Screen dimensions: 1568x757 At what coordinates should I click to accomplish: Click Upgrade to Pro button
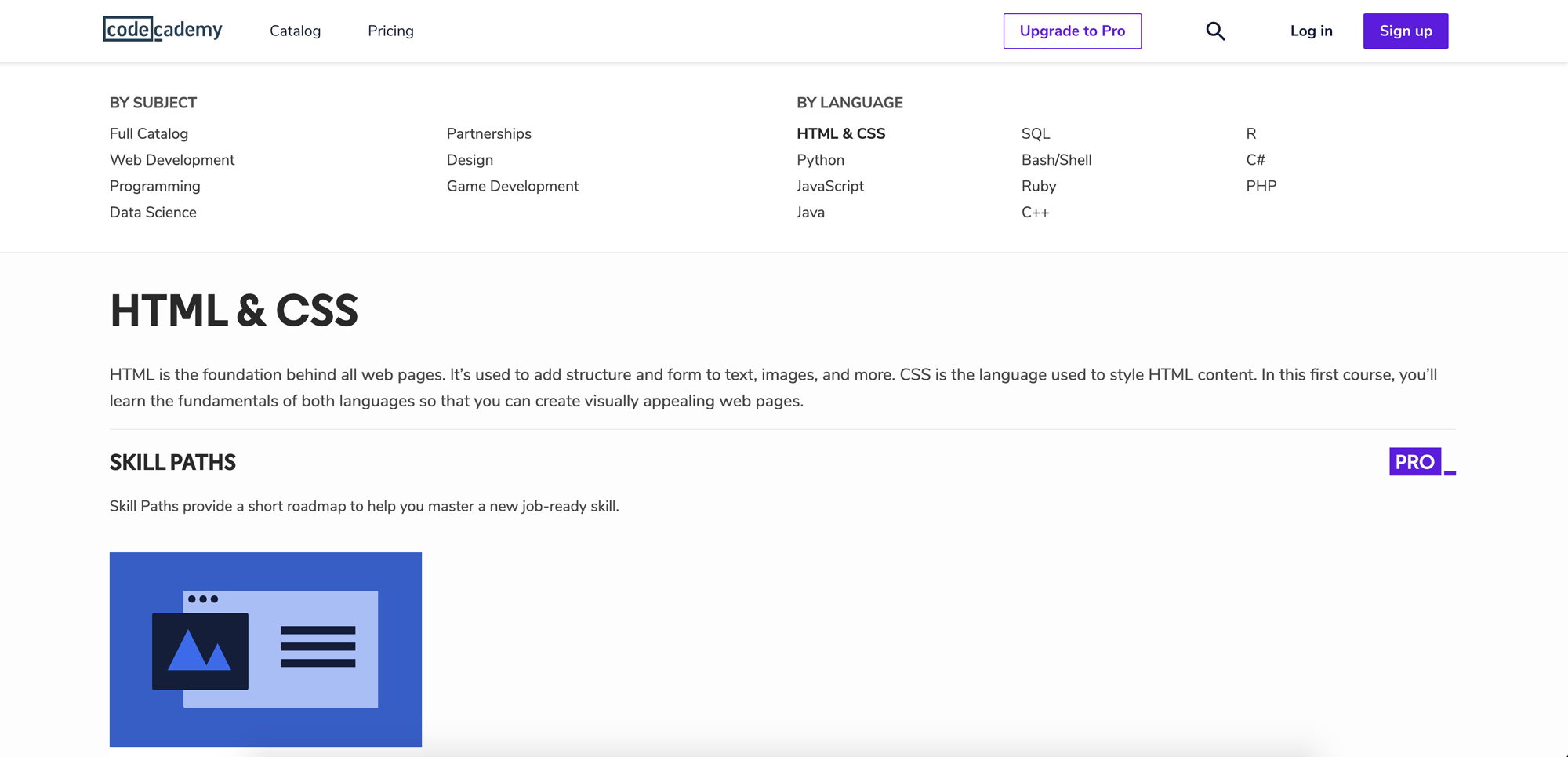pyautogui.click(x=1072, y=31)
